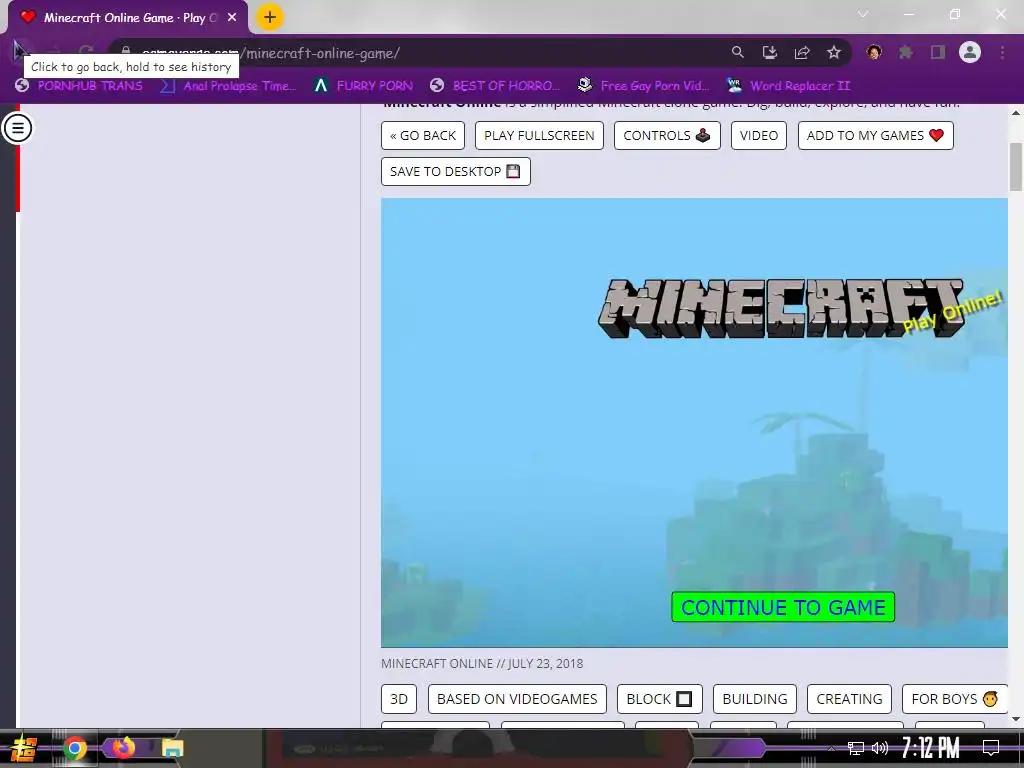1024x768 pixels.
Task: Open the CONTROLS joystick button
Action: point(667,135)
